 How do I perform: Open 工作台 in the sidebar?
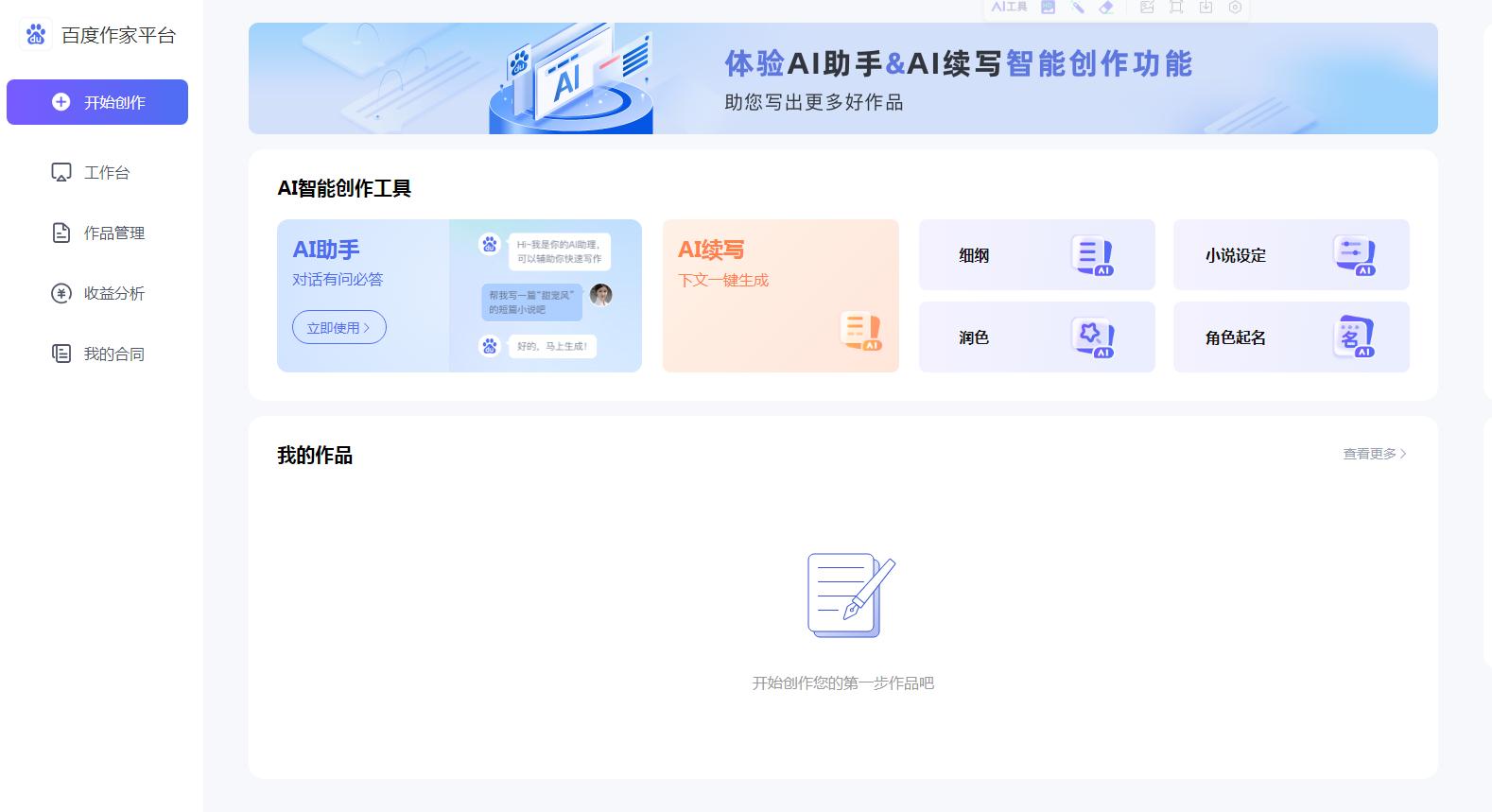coord(106,172)
